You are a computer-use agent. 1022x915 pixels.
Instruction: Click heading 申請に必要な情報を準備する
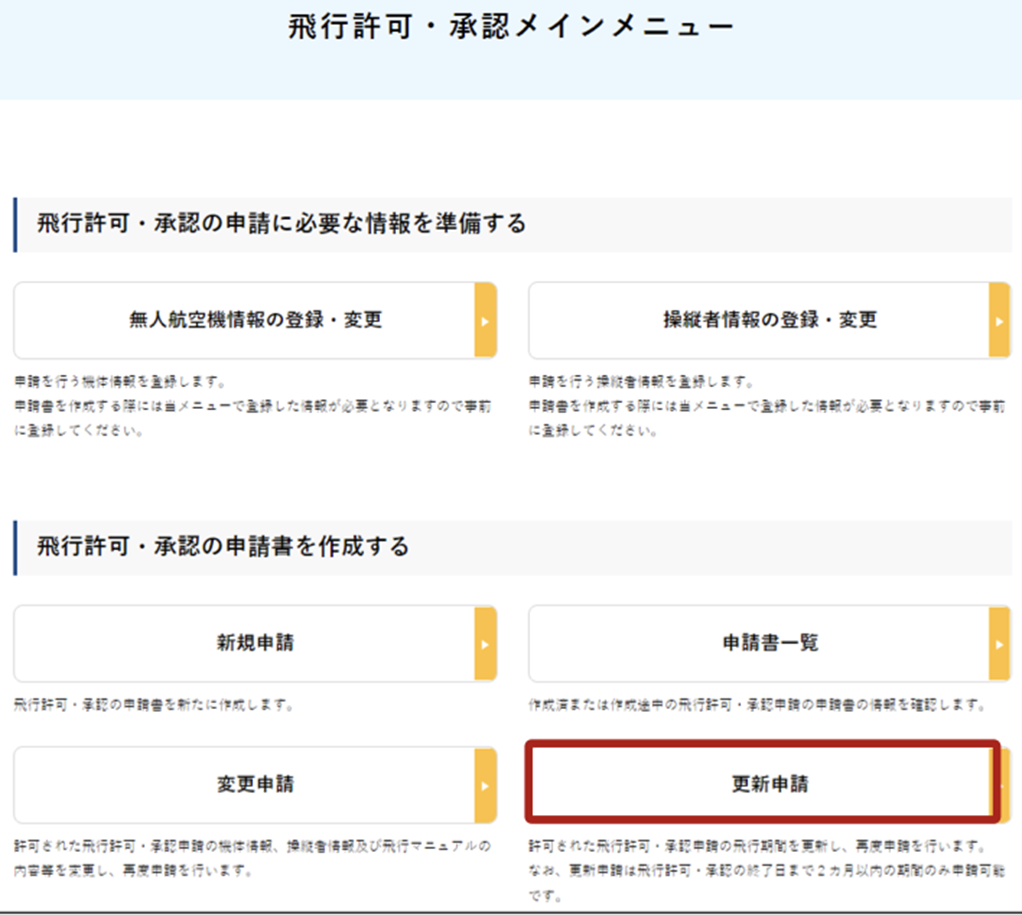click(x=281, y=223)
